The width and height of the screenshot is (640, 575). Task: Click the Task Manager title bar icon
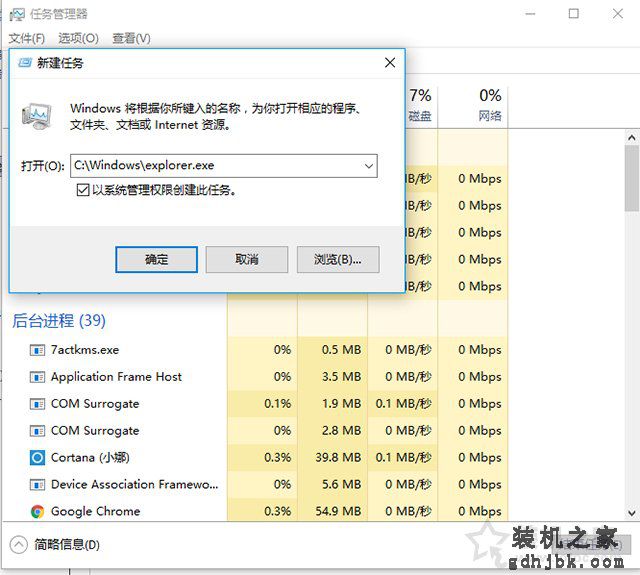[x=17, y=15]
